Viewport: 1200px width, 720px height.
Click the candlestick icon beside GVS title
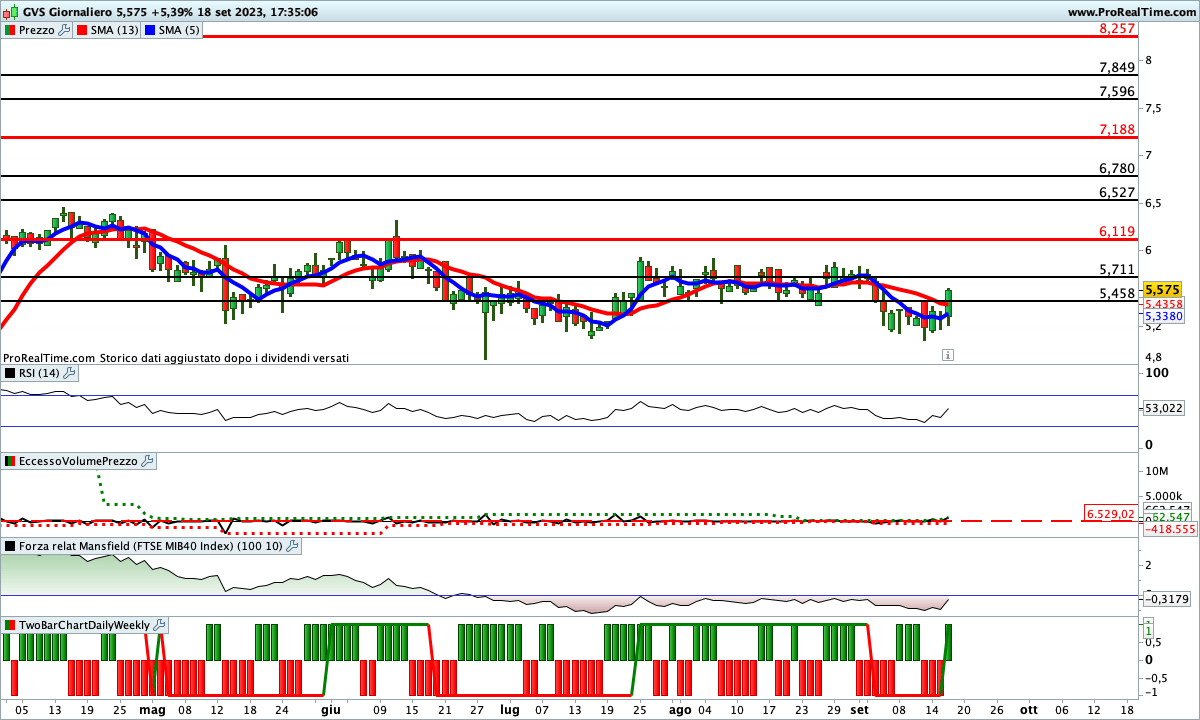click(10, 12)
